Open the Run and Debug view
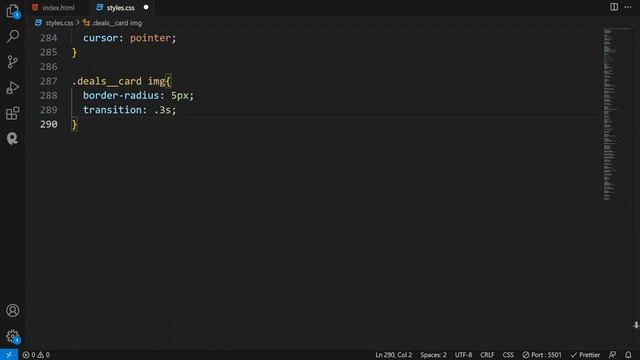The width and height of the screenshot is (640, 360). (13, 87)
